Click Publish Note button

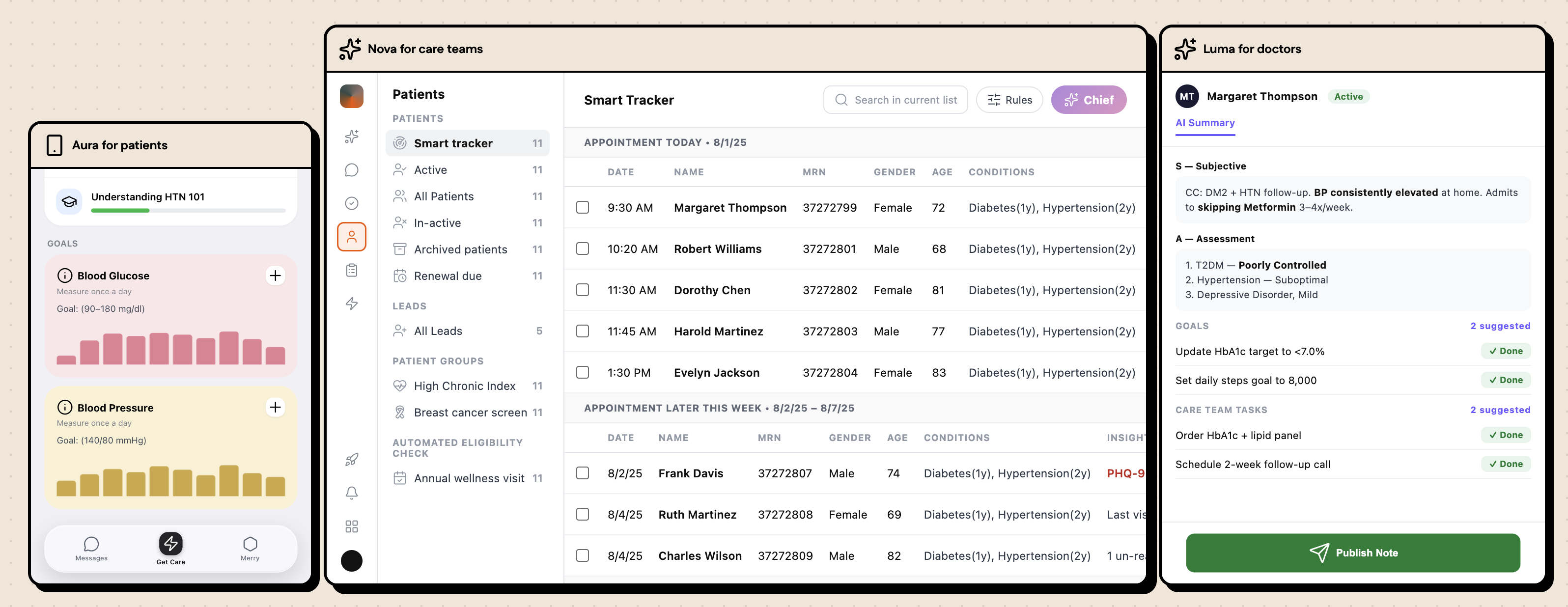point(1352,553)
